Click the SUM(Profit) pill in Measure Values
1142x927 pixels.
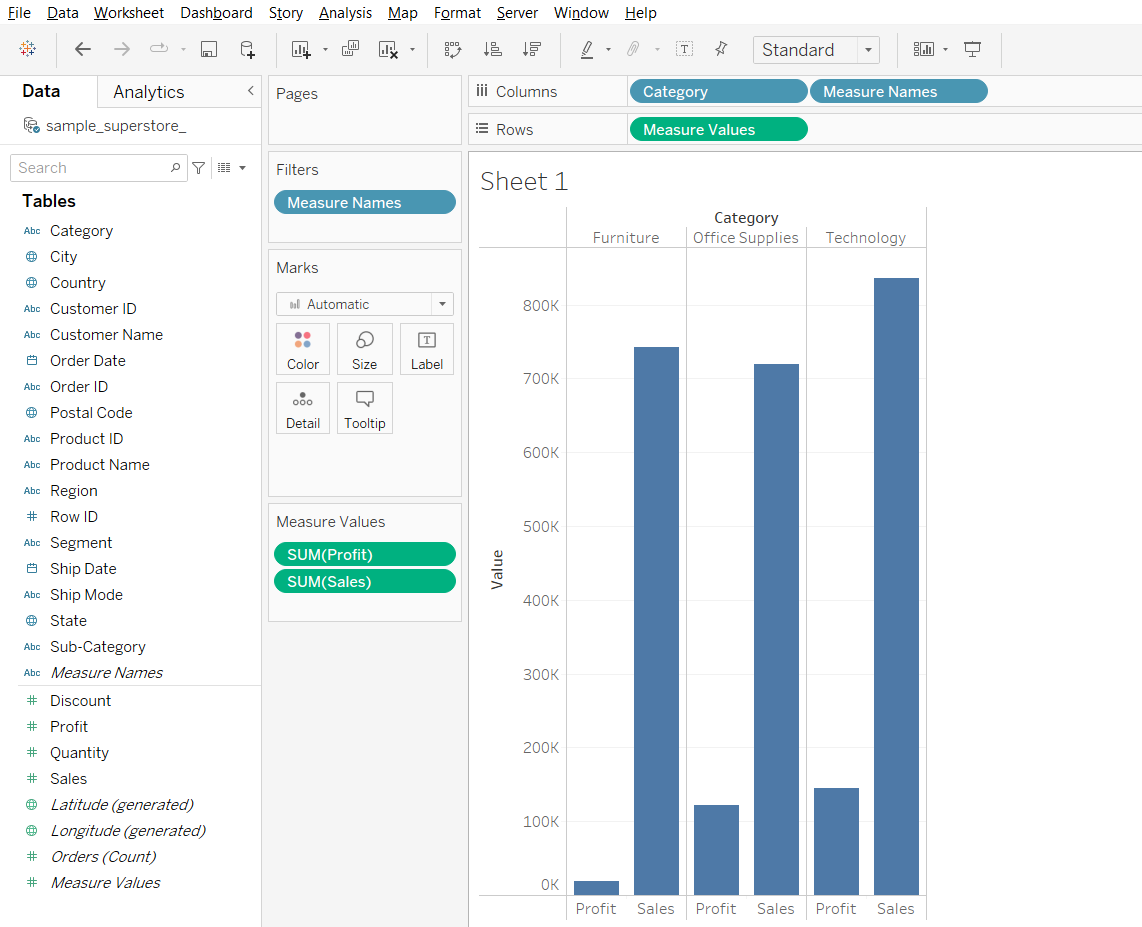pos(364,554)
